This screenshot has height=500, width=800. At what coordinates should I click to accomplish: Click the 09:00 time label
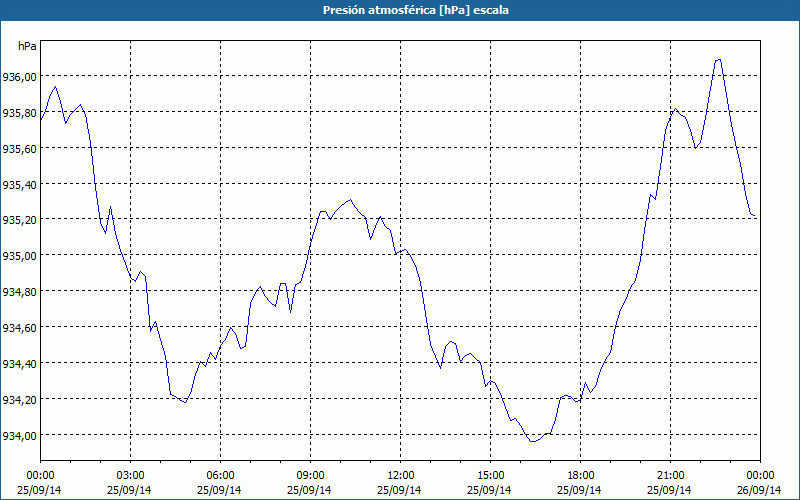click(x=310, y=476)
